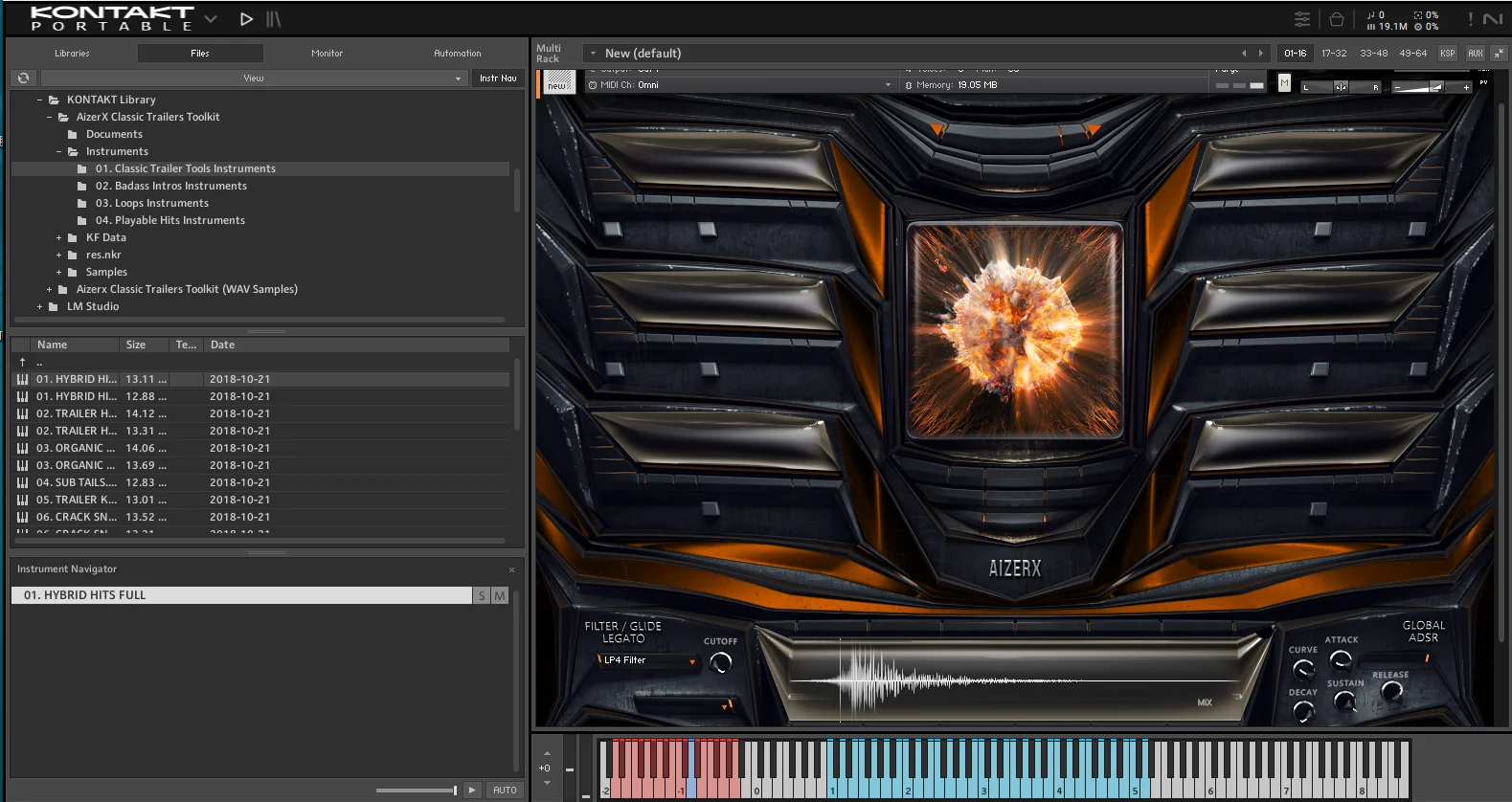Click the play icon beside Kontakt logo
The width and height of the screenshot is (1512, 802).
(x=246, y=19)
